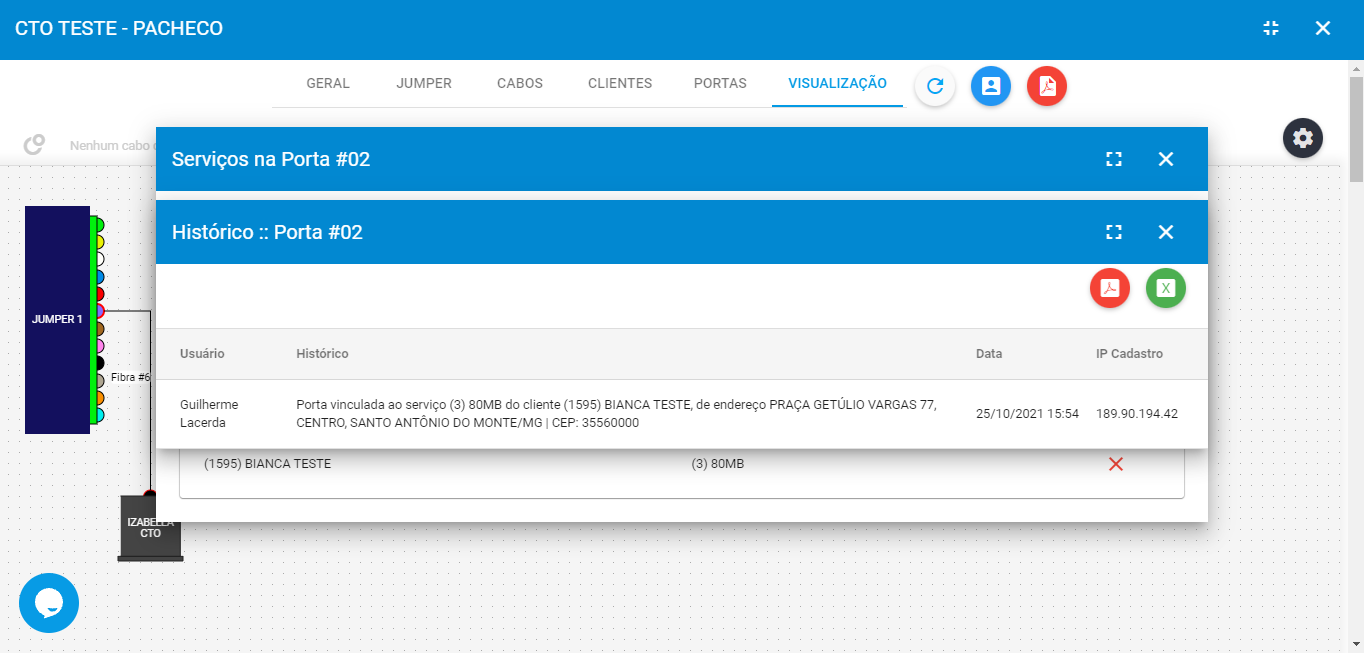
Task: Open the dark settings gear
Action: pos(1303,138)
